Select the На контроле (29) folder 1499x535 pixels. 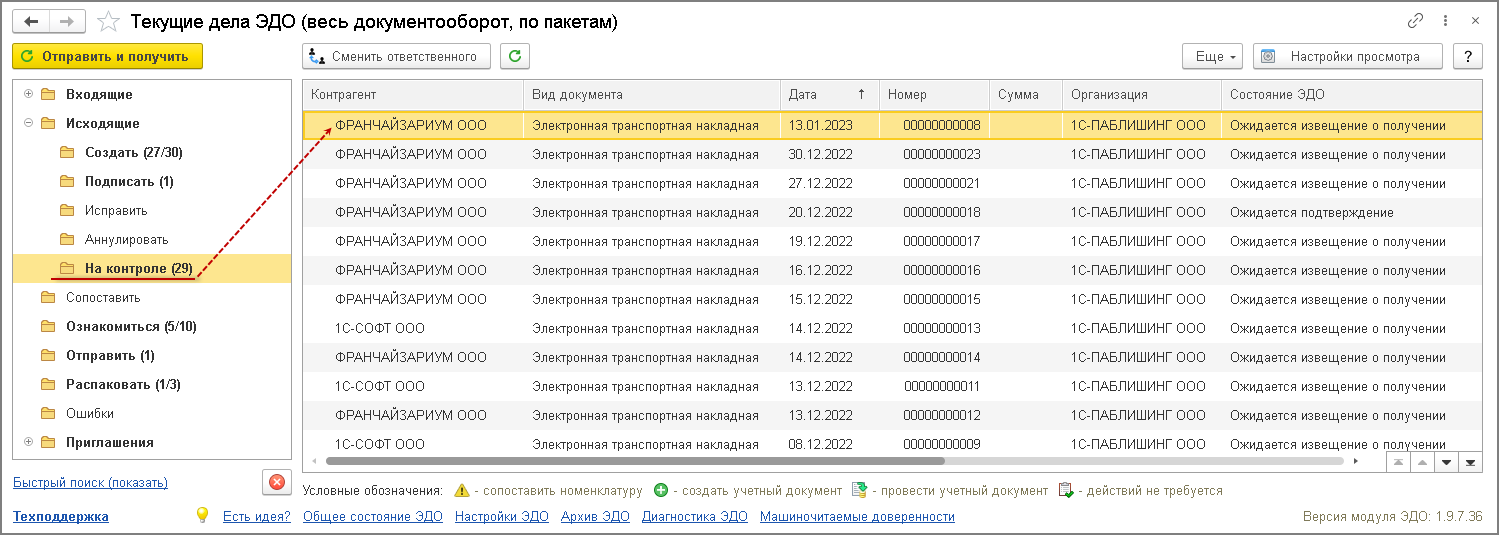152,268
